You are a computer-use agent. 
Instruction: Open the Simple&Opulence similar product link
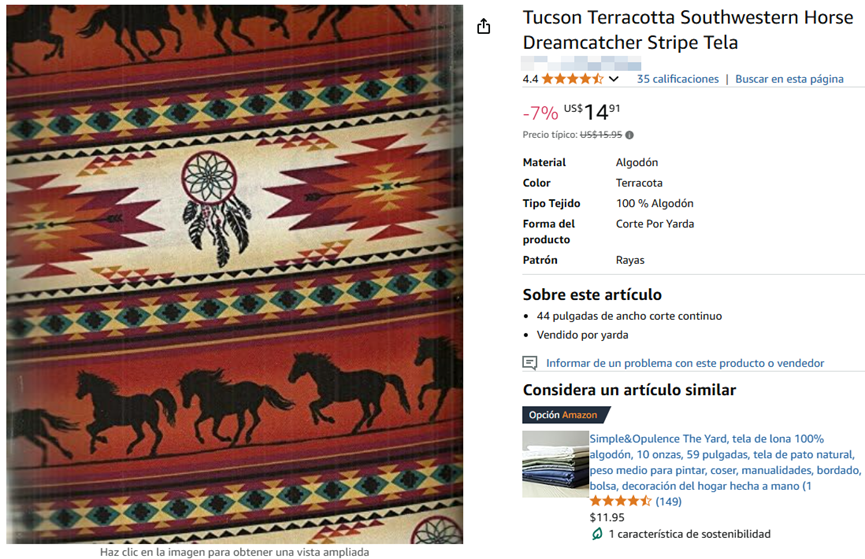pos(725,462)
